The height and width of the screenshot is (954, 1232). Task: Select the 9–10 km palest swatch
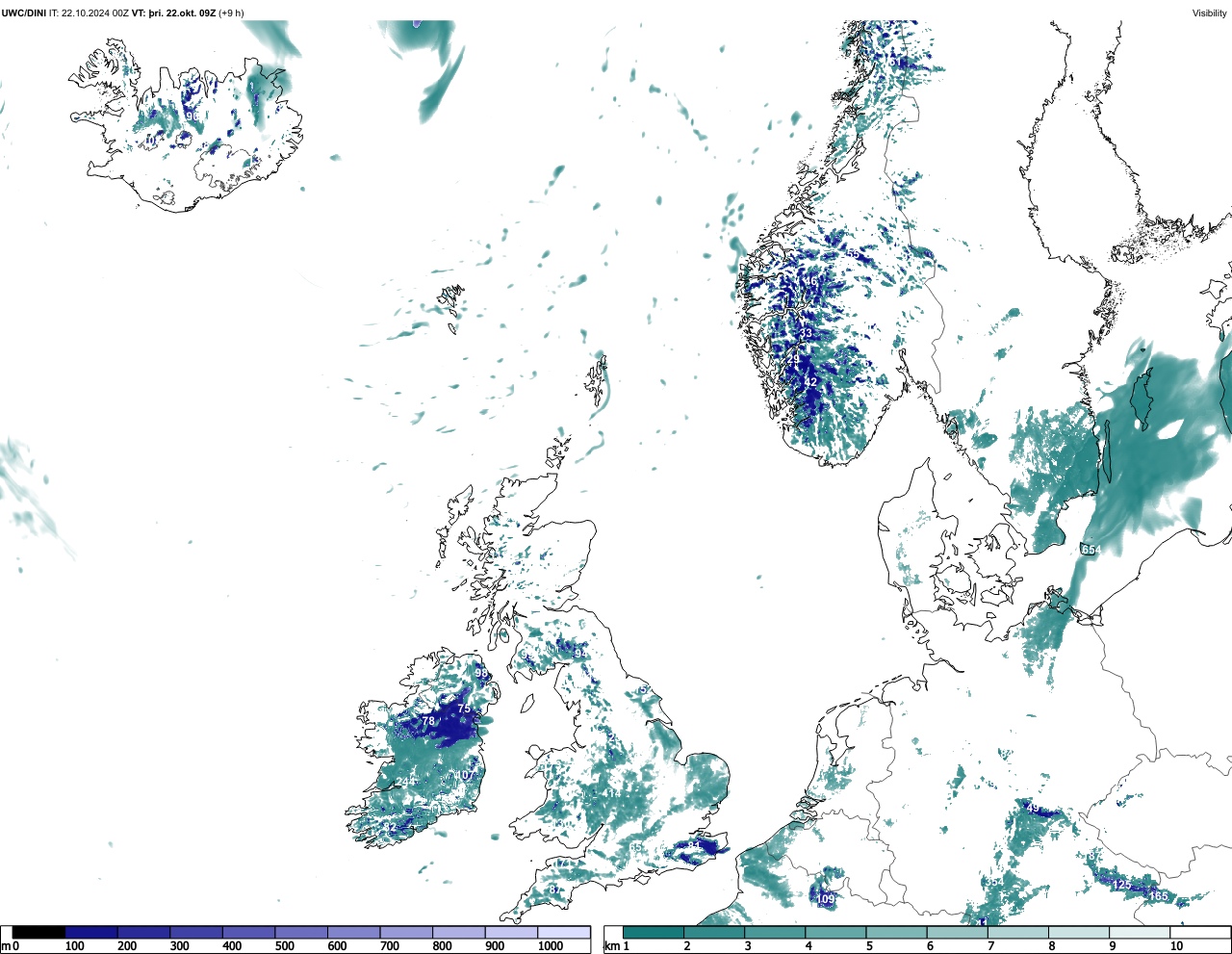point(1140,933)
